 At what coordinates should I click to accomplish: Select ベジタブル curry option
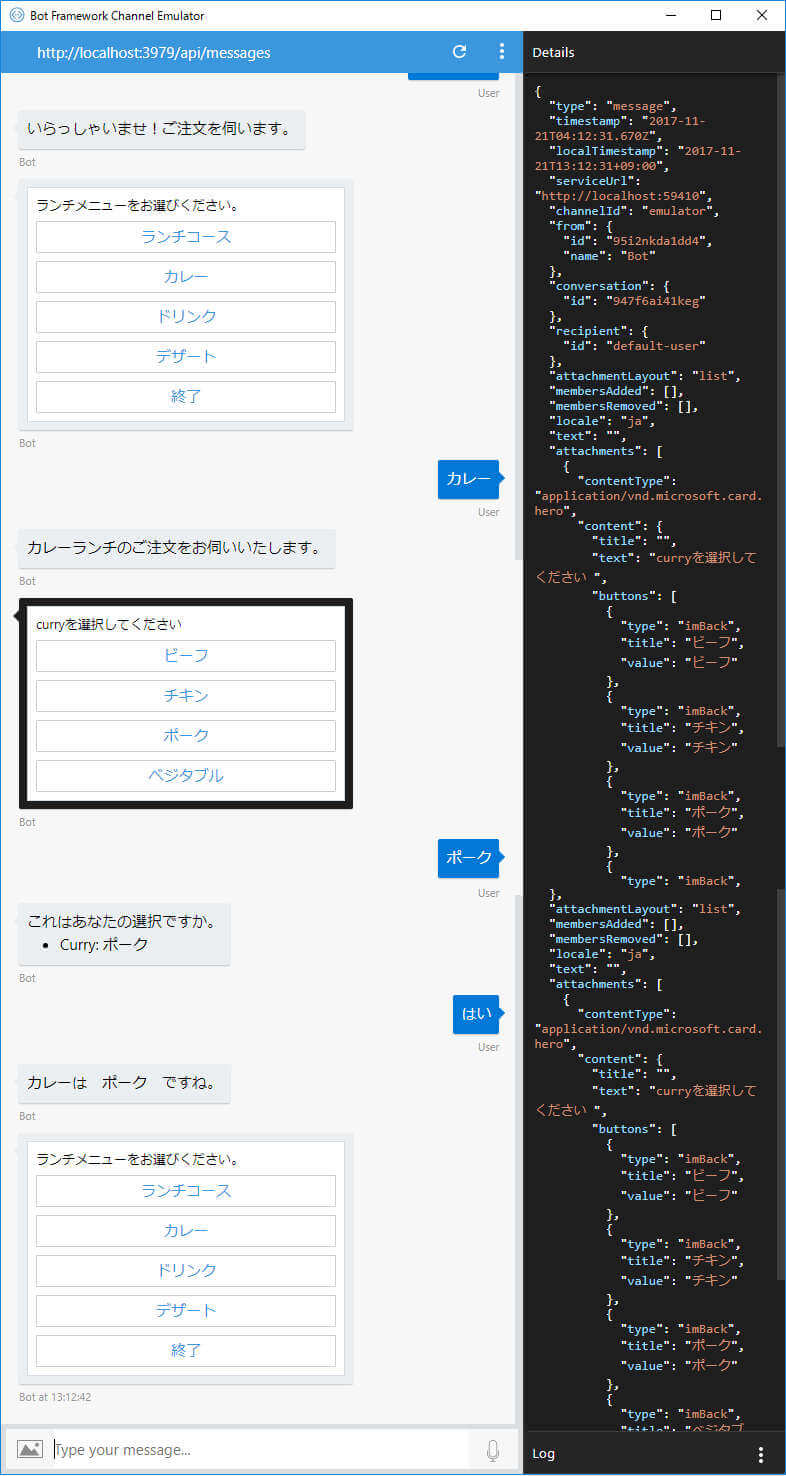(x=186, y=776)
